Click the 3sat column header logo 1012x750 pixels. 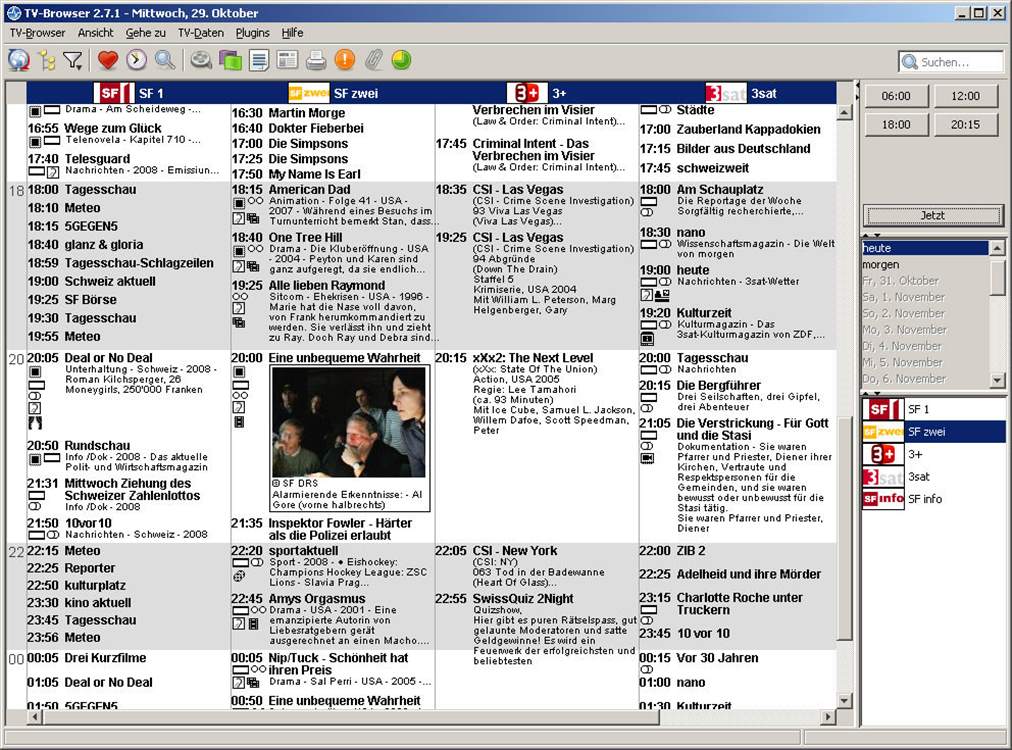727,93
